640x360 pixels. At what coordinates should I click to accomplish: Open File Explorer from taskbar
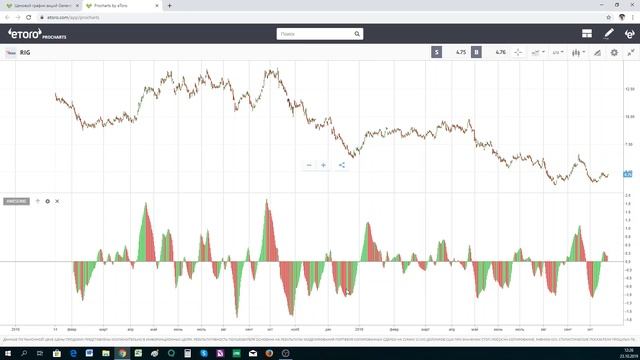point(106,353)
